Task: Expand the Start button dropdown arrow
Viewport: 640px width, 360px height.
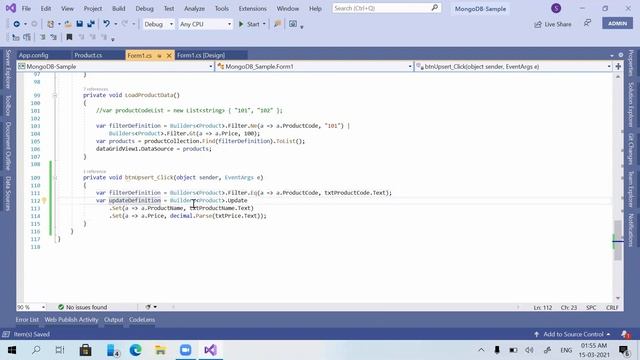Action: pos(264,24)
